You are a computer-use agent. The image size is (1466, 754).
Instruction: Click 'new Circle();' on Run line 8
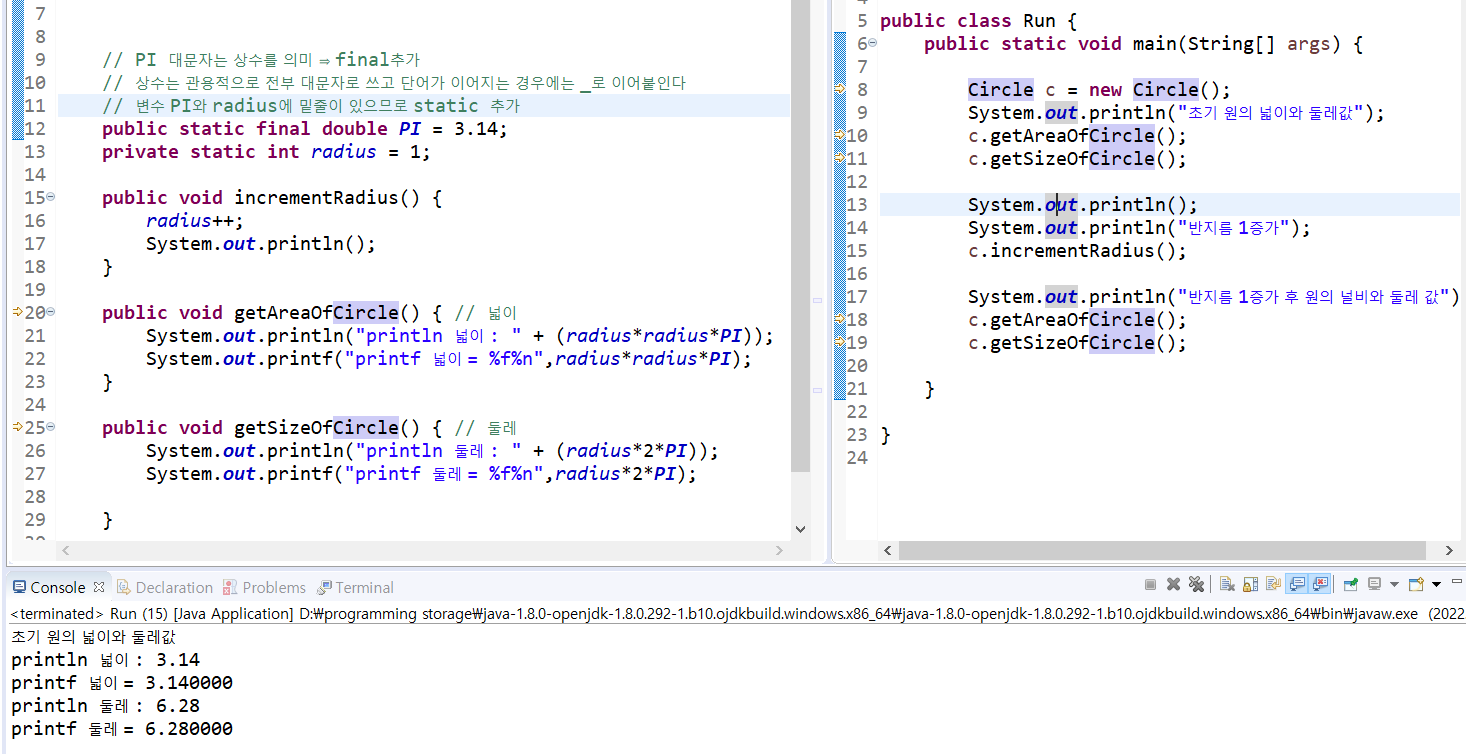click(x=1161, y=90)
